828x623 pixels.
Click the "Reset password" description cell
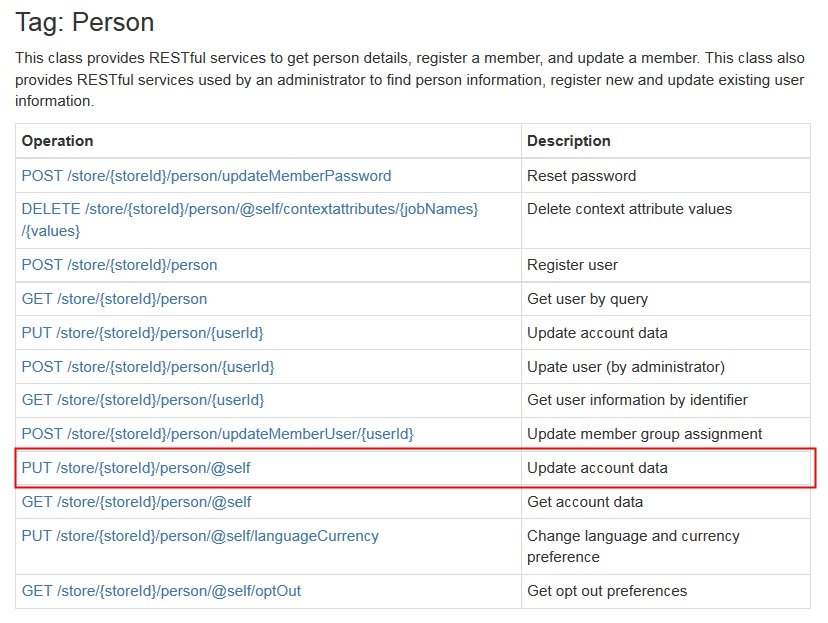pos(581,176)
